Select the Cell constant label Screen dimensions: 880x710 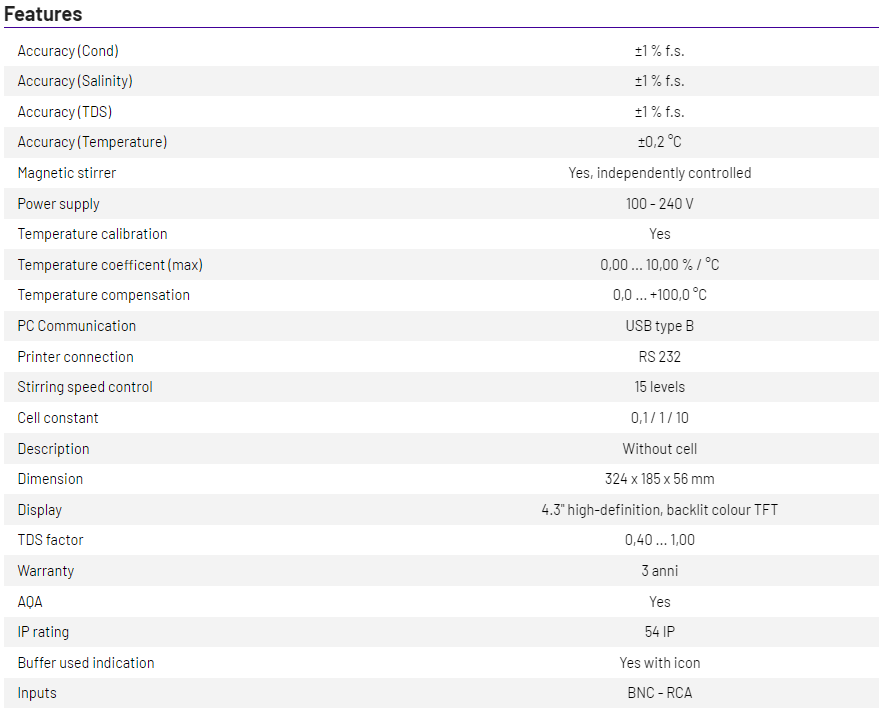(58, 418)
